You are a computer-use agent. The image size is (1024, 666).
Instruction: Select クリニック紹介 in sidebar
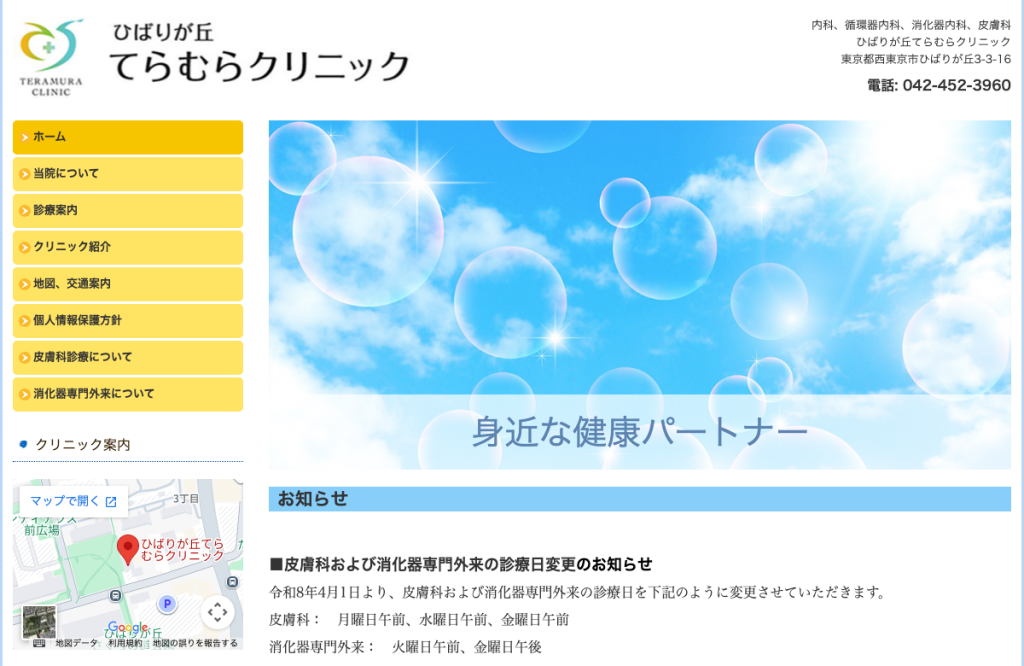coord(128,247)
